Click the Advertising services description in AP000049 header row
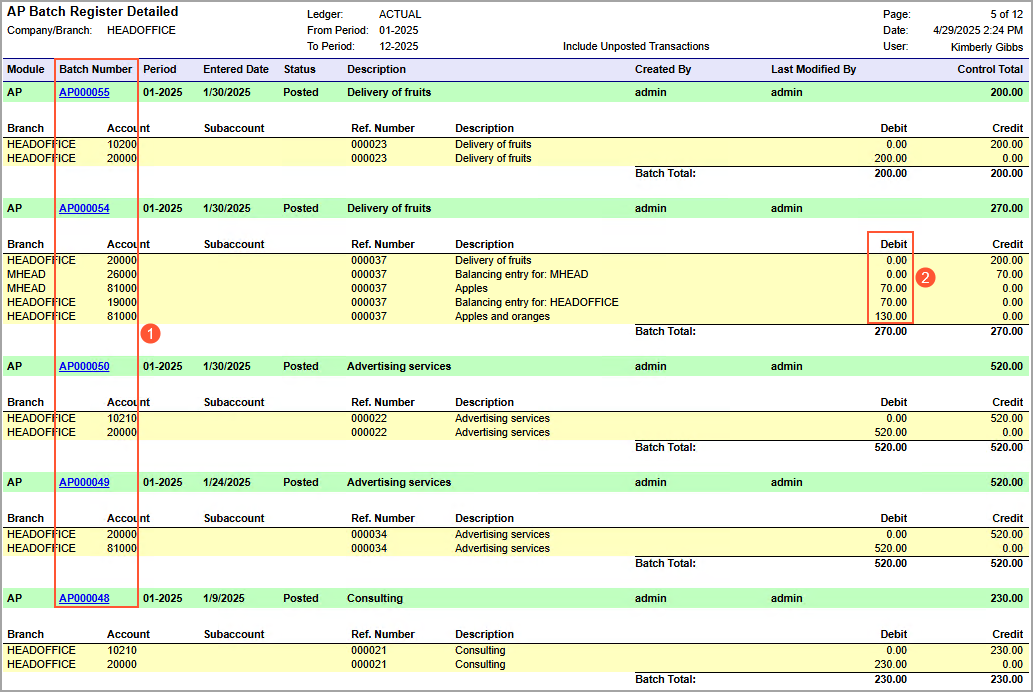1033x692 pixels. (399, 482)
